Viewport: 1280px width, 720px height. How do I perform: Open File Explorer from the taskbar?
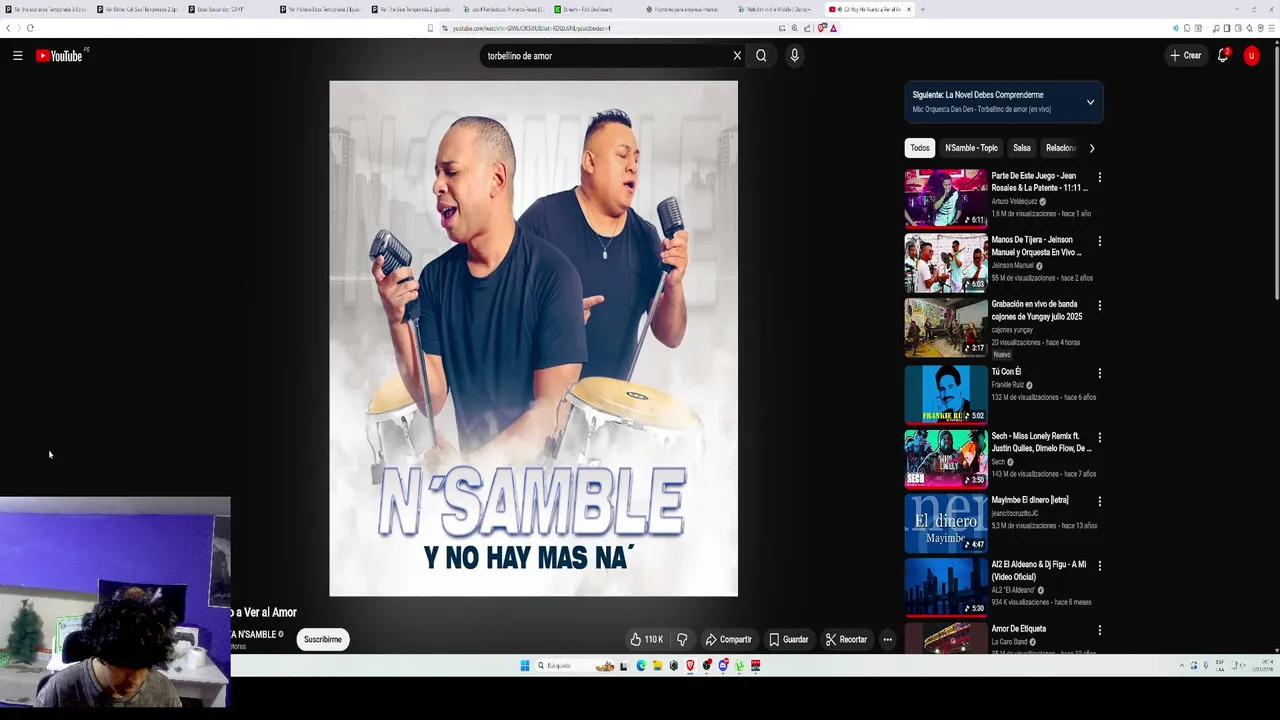657,666
